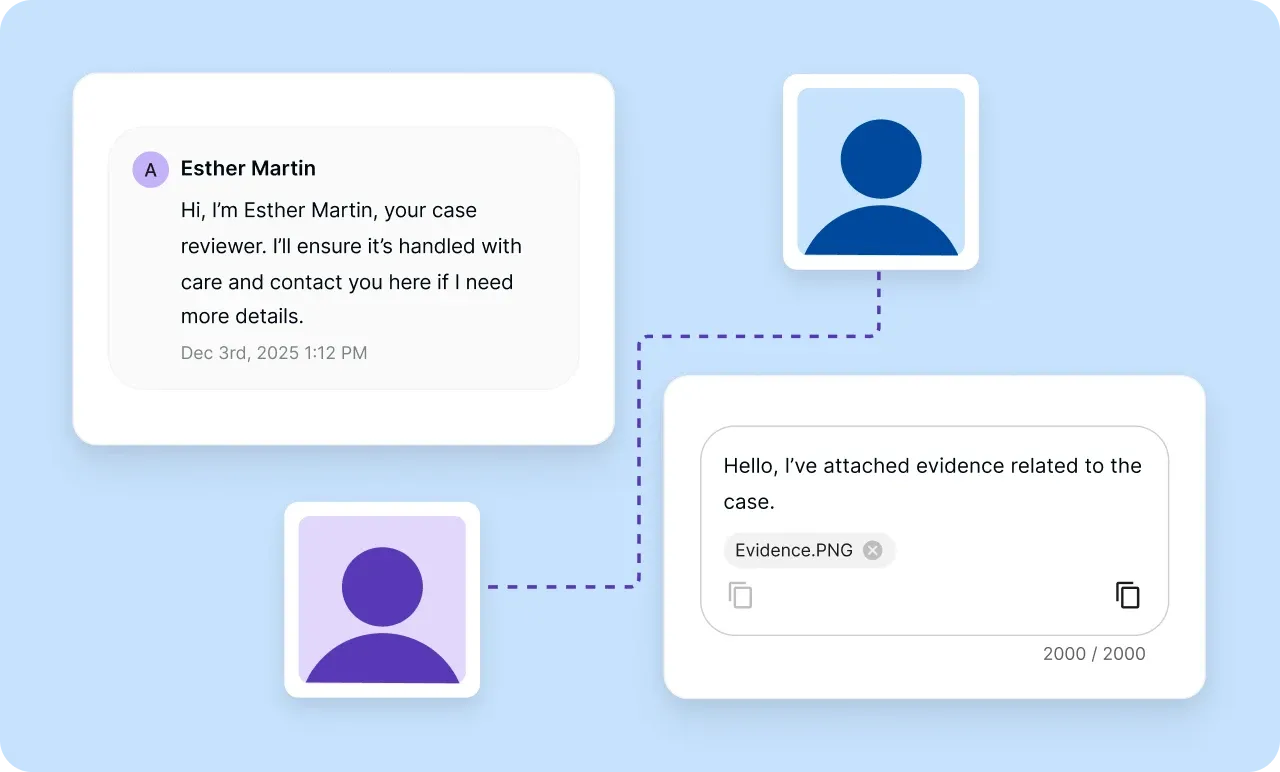Click the dotted line below the blue avatar
Screen dimensions: 1280x772
point(878,302)
